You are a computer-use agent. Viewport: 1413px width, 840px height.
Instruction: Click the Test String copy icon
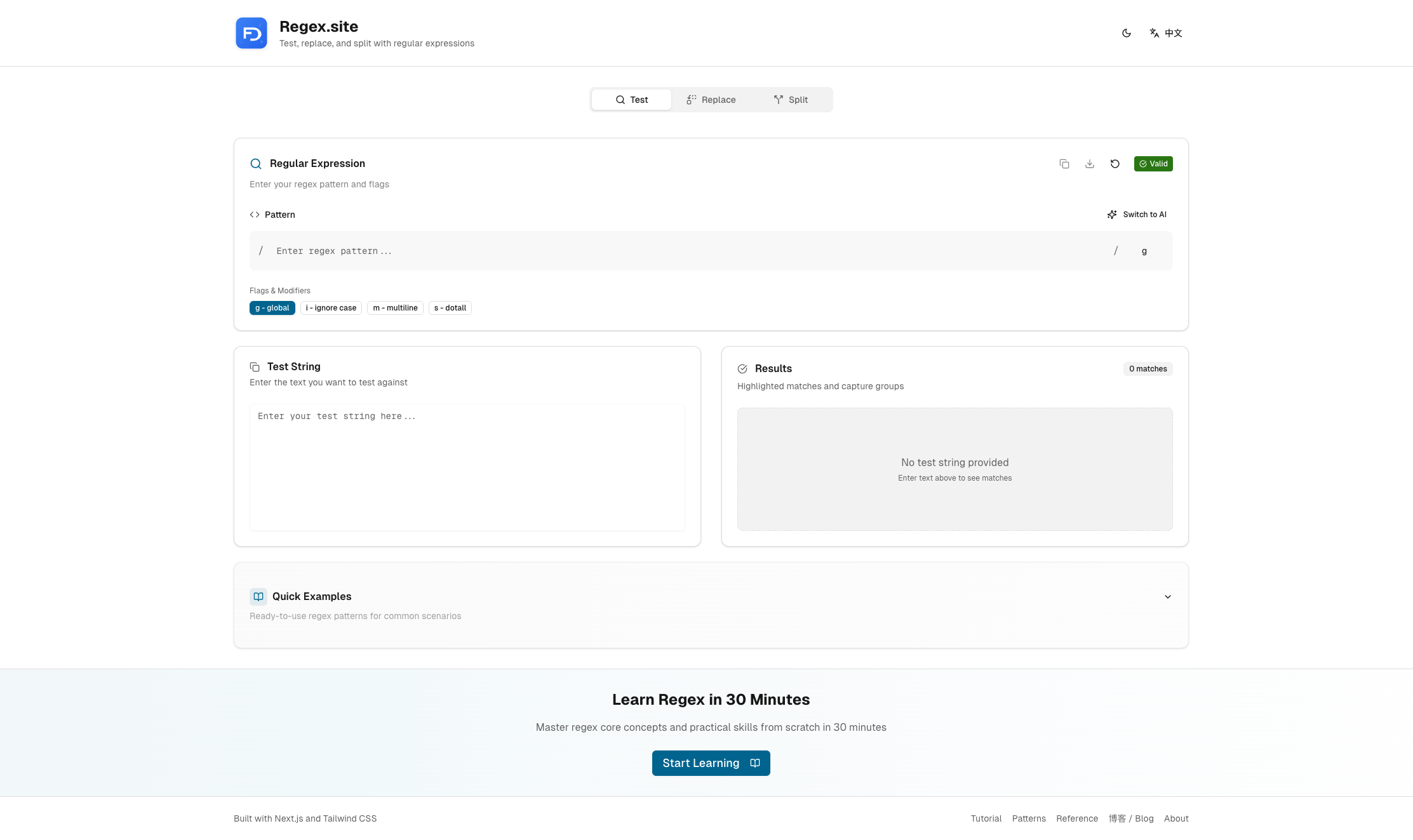point(255,367)
